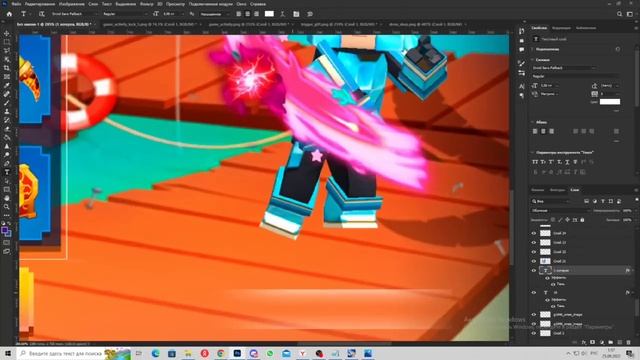The width and height of the screenshot is (640, 360).
Task: Lock position of layer
Action: (x=567, y=220)
